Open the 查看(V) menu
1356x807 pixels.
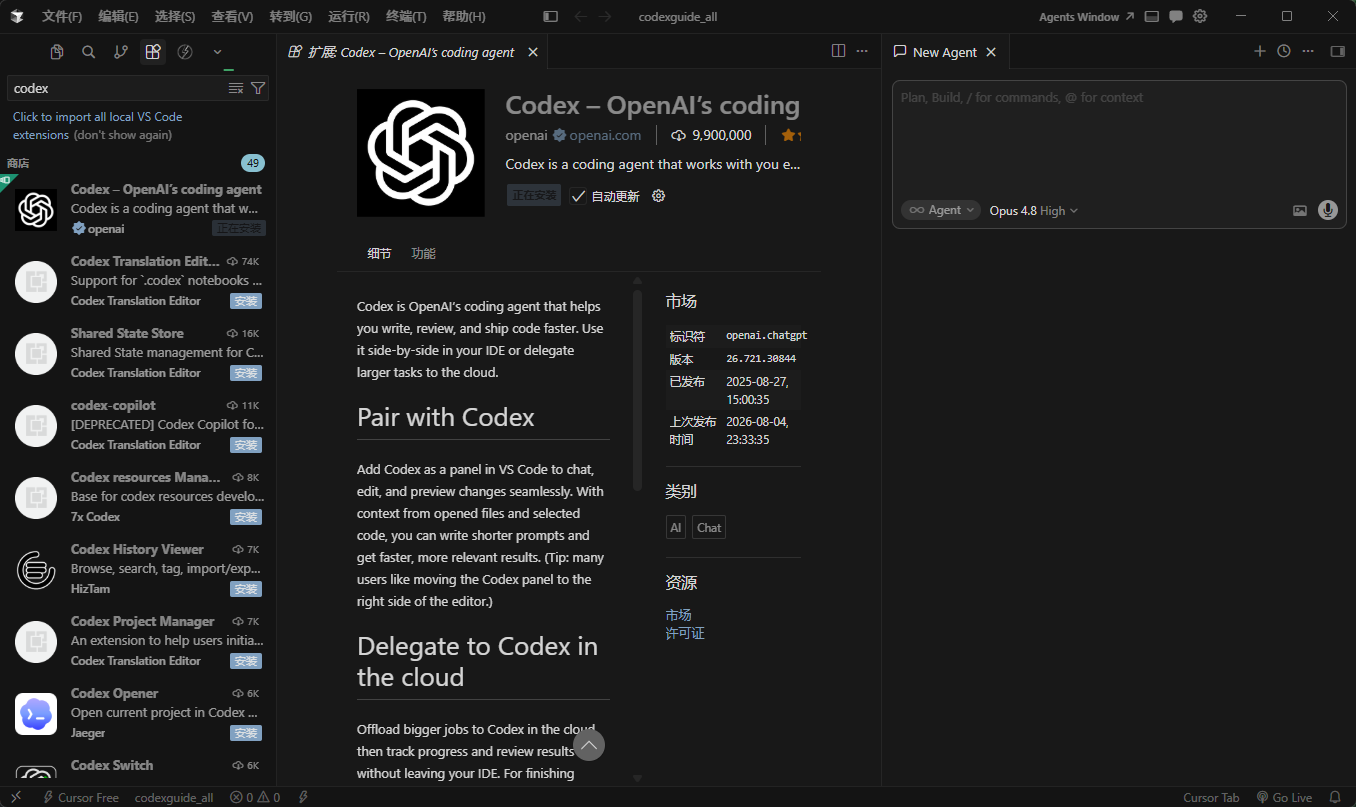pyautogui.click(x=232, y=17)
